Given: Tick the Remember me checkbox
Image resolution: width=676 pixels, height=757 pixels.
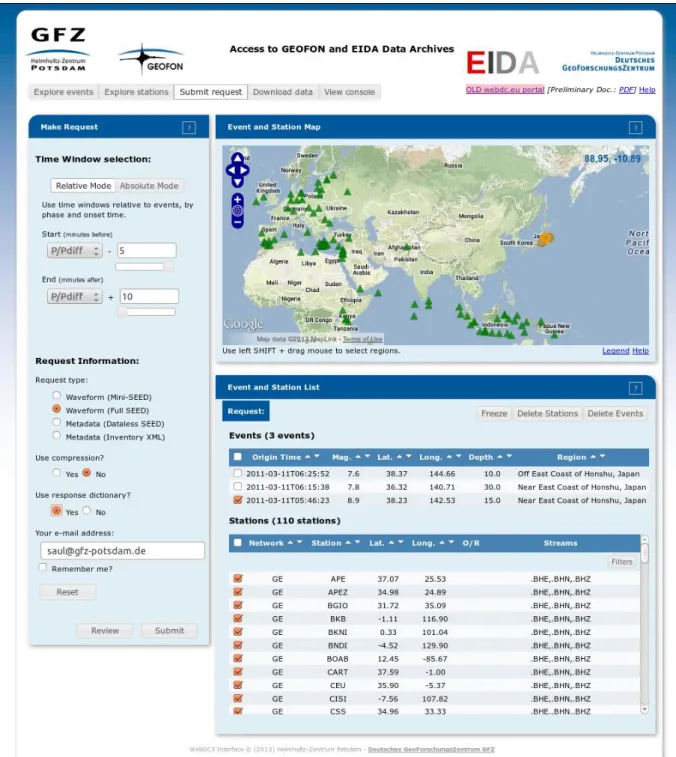Looking at the screenshot, I should coord(43,567).
